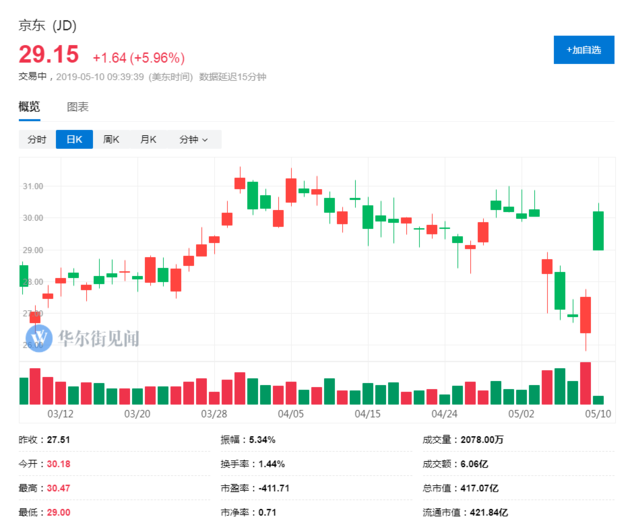Image resolution: width=630 pixels, height=517 pixels.
Task: Click the 华尔街见闻 watermark text
Action: (99, 338)
